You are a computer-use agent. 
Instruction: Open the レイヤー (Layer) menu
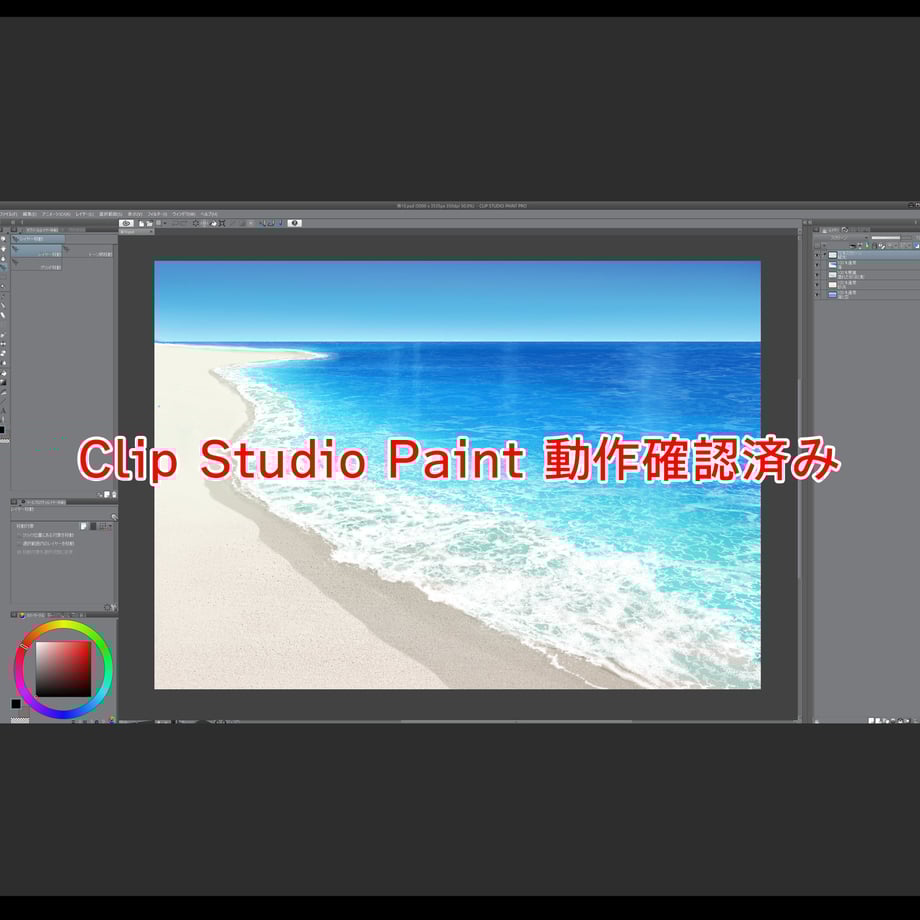coord(84,214)
